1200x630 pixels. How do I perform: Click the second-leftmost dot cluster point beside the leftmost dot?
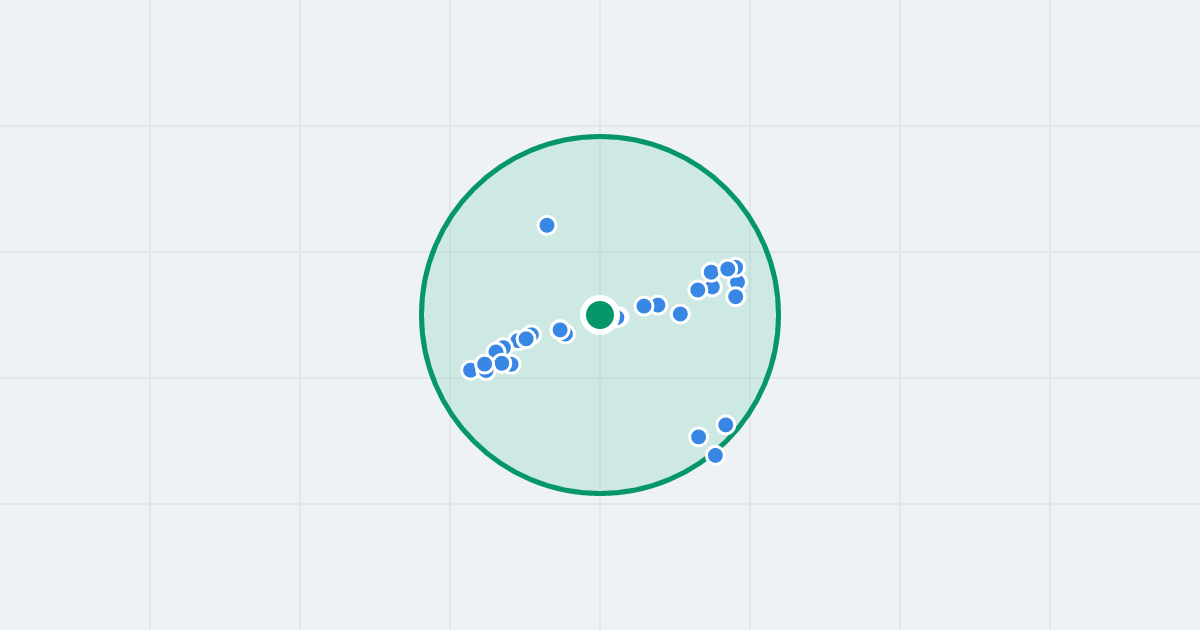click(x=485, y=364)
